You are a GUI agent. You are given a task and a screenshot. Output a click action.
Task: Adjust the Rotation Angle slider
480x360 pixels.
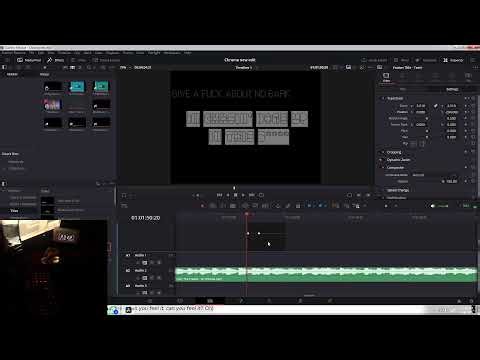[427, 118]
